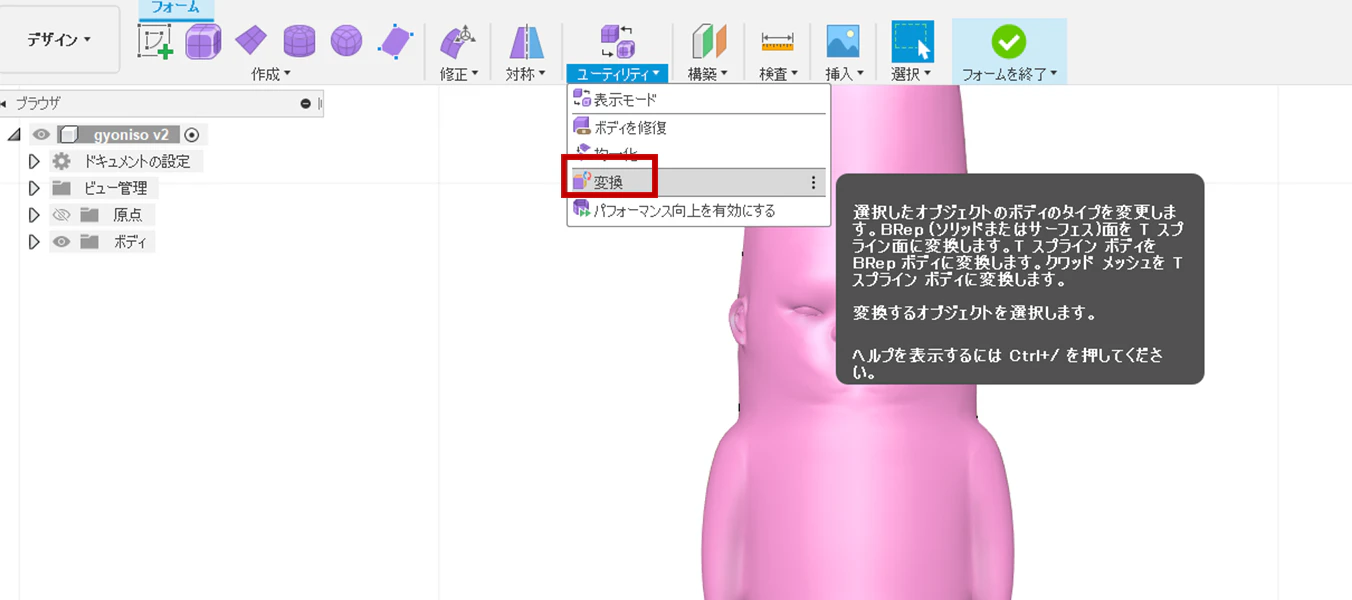The image size is (1352, 600).
Task: Open the フォームを終了 dropdown
Action: tap(1009, 74)
